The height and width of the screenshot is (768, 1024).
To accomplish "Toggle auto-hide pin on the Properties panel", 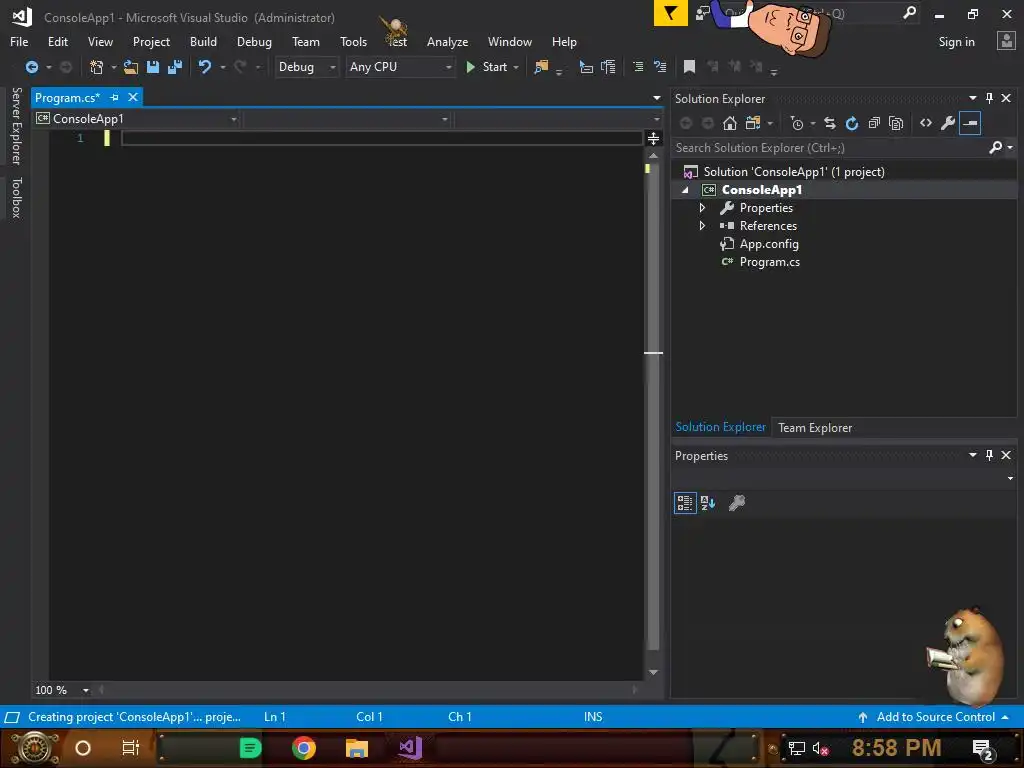I will (x=989, y=455).
